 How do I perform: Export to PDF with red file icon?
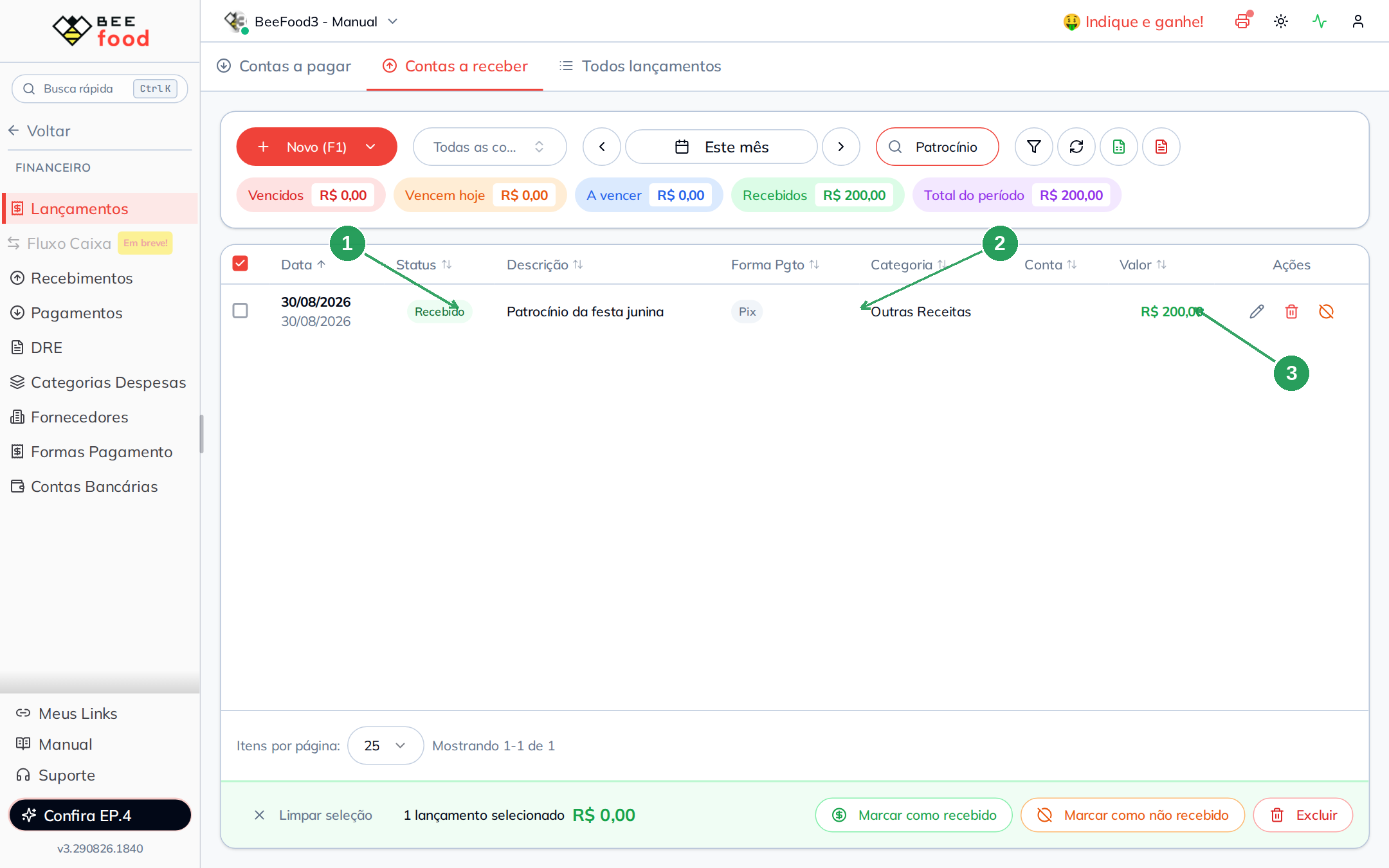click(x=1161, y=147)
